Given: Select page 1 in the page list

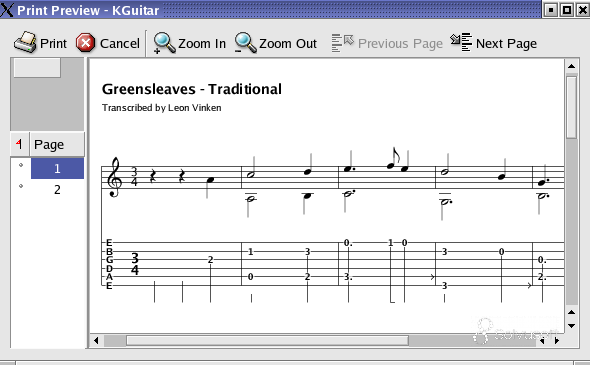Looking at the screenshot, I should [x=57, y=168].
